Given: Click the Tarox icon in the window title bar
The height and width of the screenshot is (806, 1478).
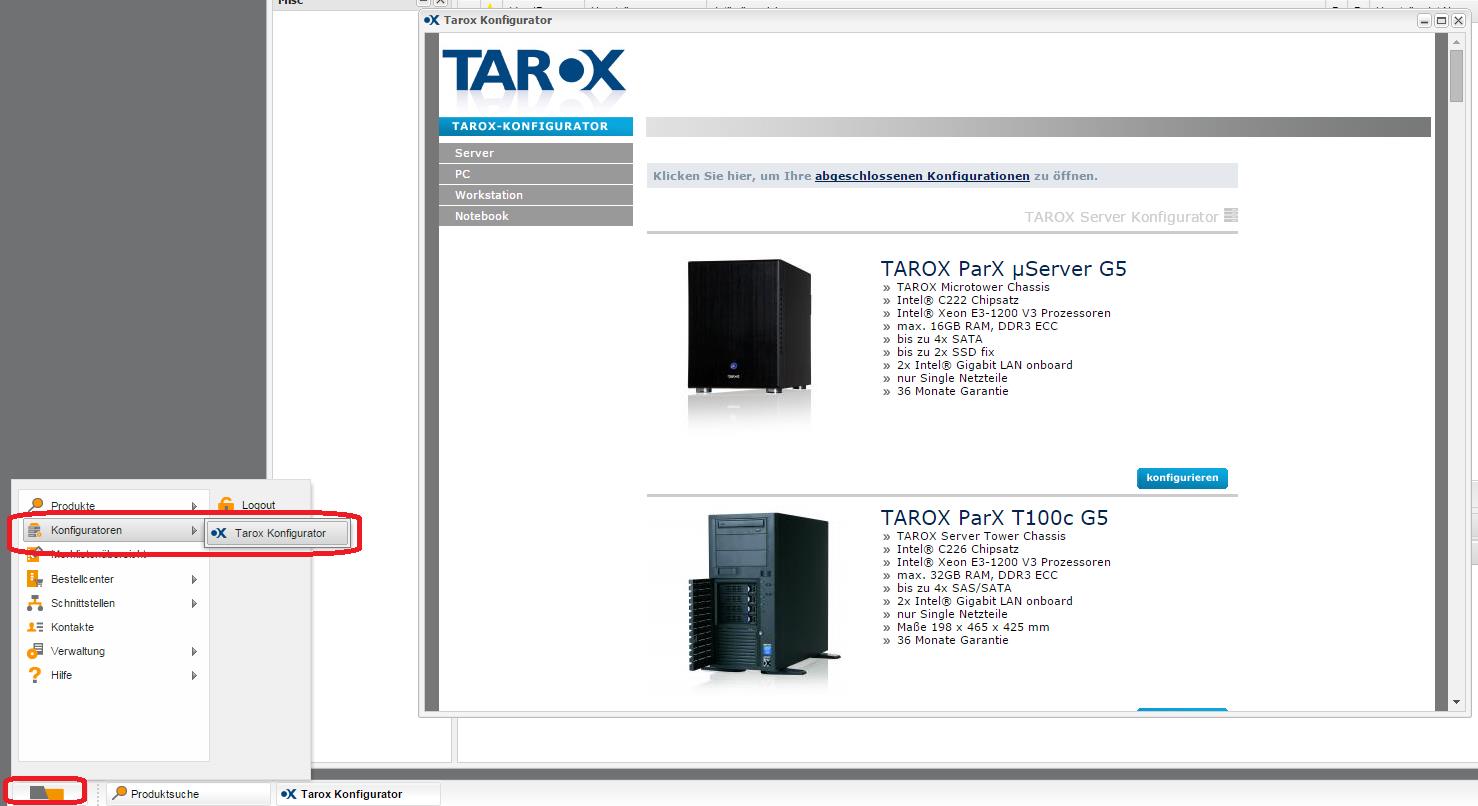Looking at the screenshot, I should coord(432,20).
